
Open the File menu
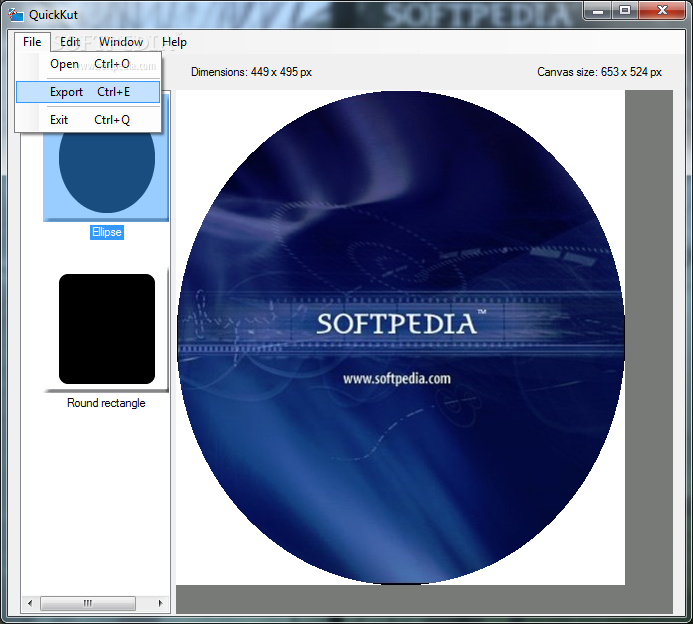pyautogui.click(x=32, y=42)
